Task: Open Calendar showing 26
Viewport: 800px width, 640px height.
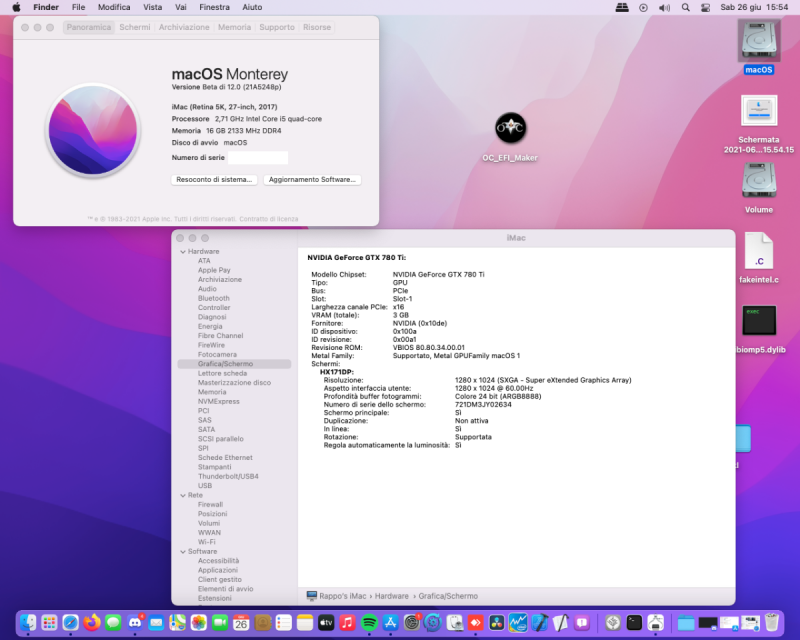Action: (241, 623)
